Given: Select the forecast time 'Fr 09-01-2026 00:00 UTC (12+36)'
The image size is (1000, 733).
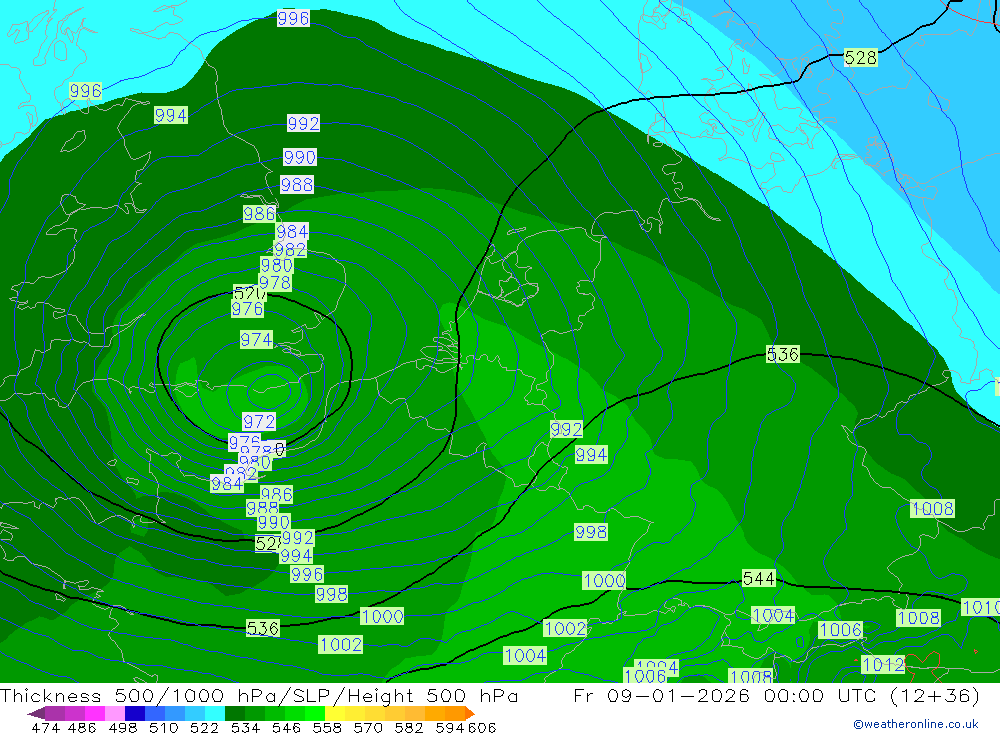Looking at the screenshot, I should 776,695.
